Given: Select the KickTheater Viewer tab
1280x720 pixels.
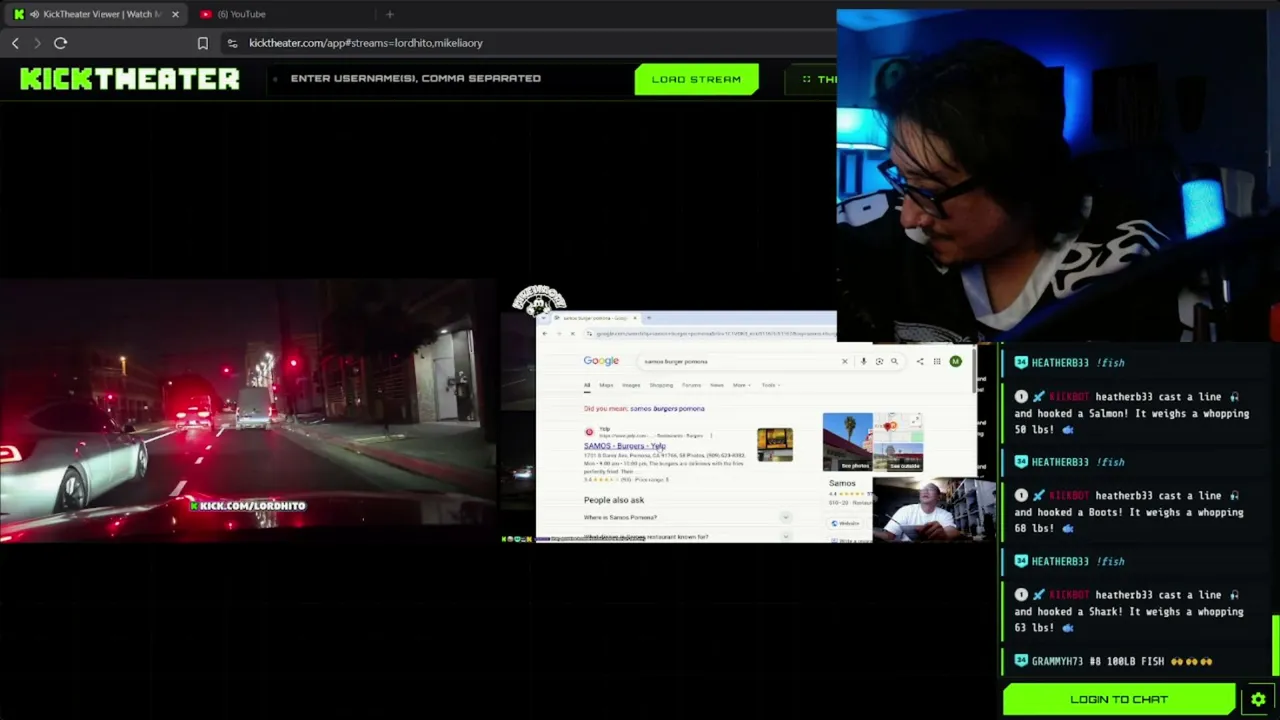Looking at the screenshot, I should pyautogui.click(x=97, y=14).
